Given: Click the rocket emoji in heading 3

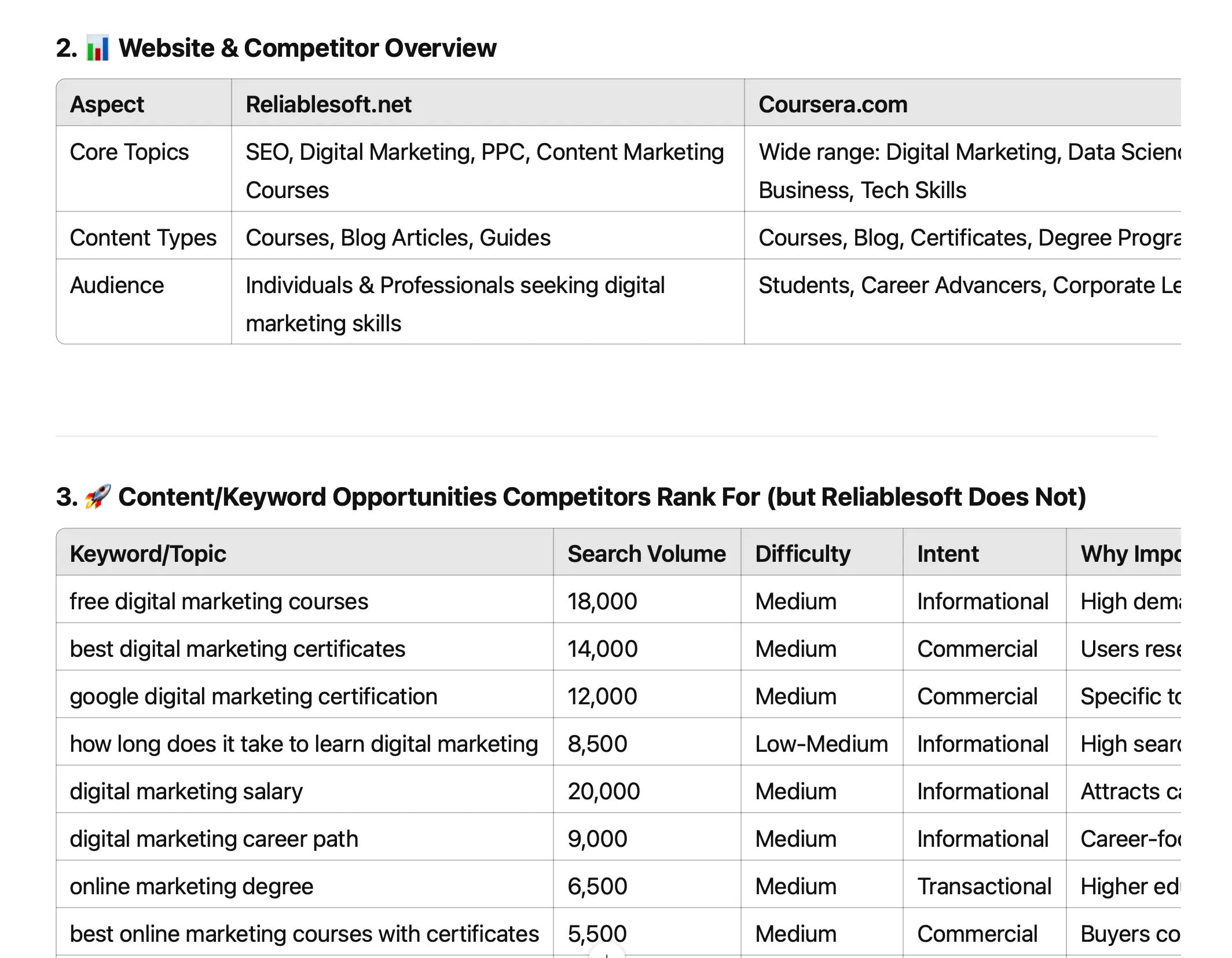Looking at the screenshot, I should [97, 497].
